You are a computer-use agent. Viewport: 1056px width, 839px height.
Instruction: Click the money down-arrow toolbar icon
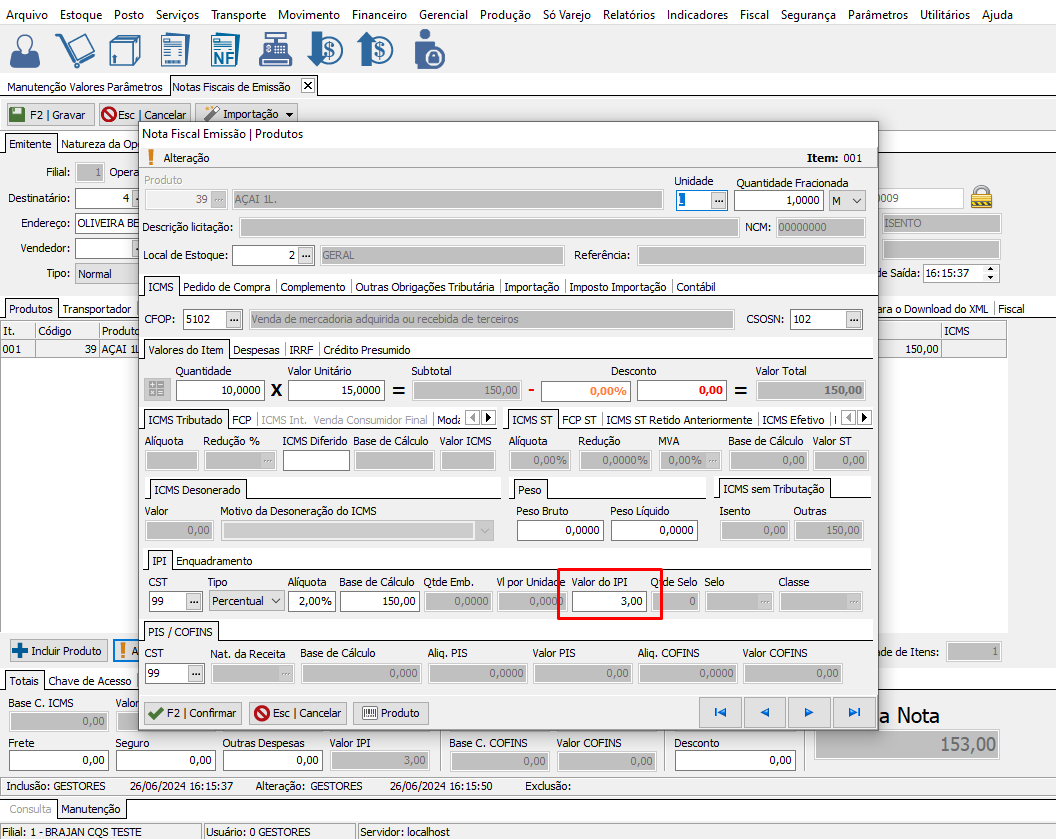tap(325, 49)
